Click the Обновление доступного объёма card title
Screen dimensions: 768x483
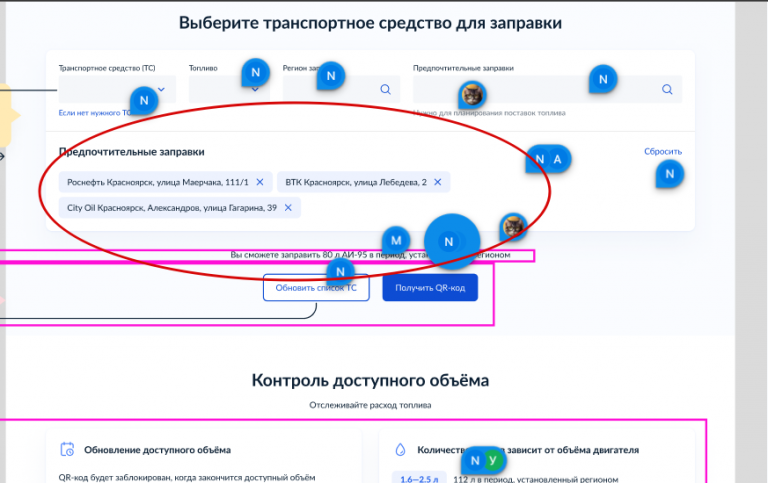coord(157,450)
